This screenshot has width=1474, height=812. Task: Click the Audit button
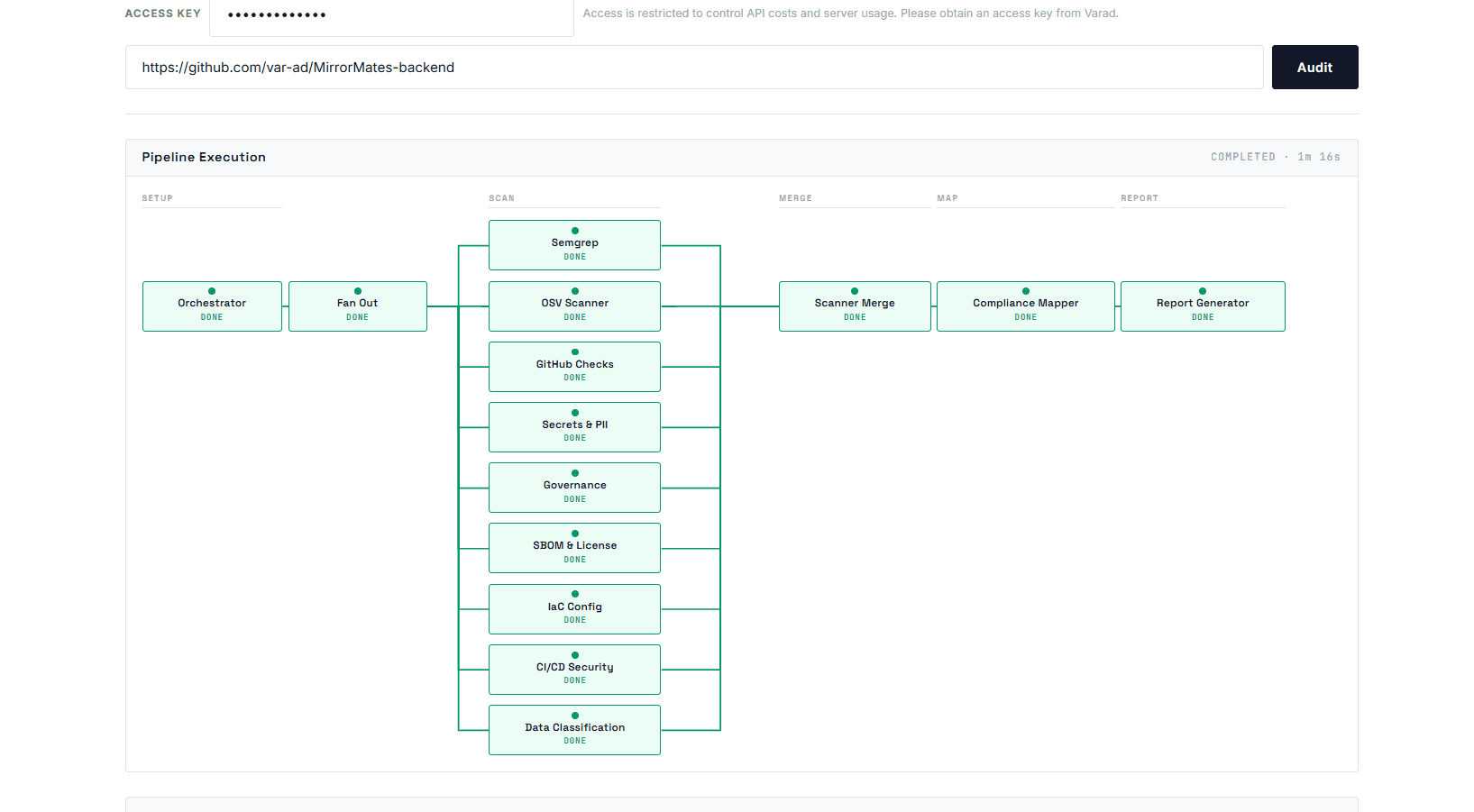pyautogui.click(x=1314, y=68)
